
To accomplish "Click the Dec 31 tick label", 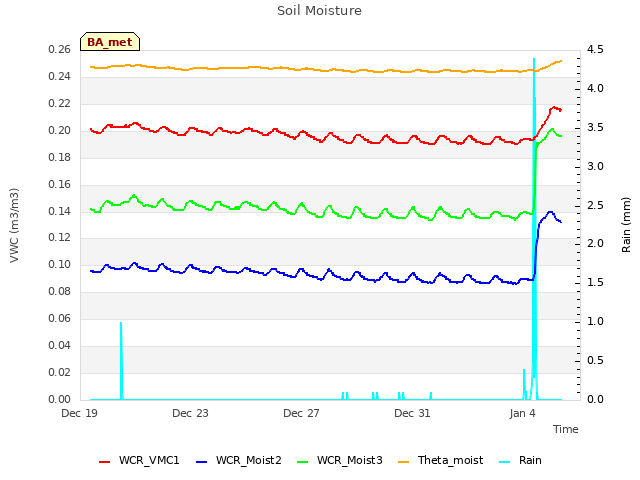I will 412,413.
